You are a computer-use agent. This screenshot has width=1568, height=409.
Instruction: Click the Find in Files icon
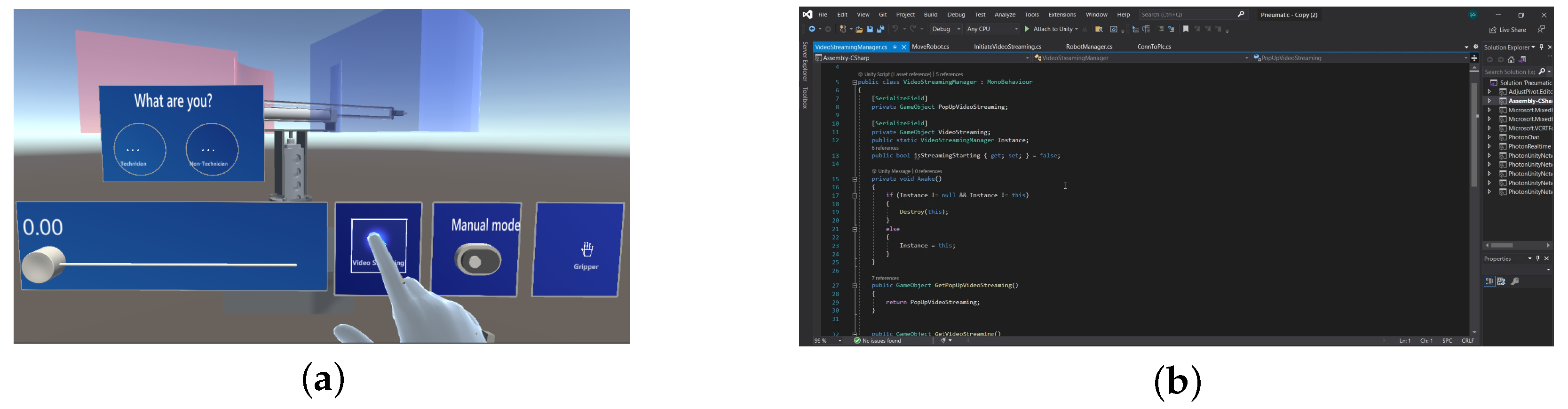tap(1099, 29)
